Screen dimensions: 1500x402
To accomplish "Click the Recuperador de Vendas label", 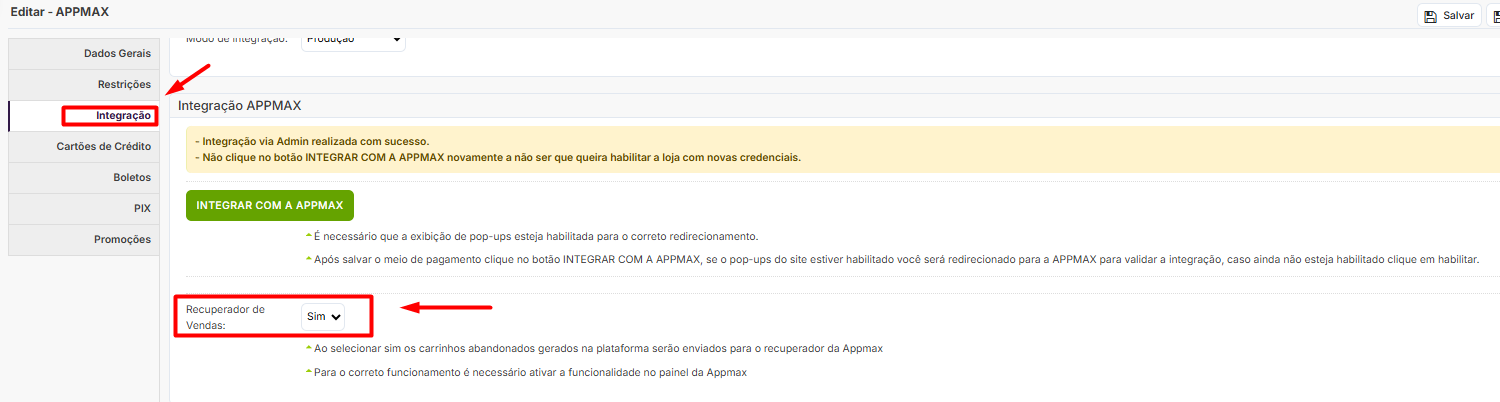I will 226,317.
